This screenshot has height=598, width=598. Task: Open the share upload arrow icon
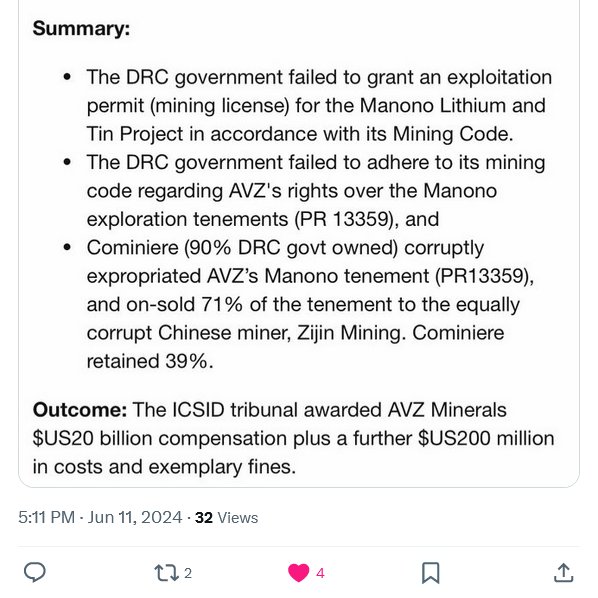tap(563, 573)
